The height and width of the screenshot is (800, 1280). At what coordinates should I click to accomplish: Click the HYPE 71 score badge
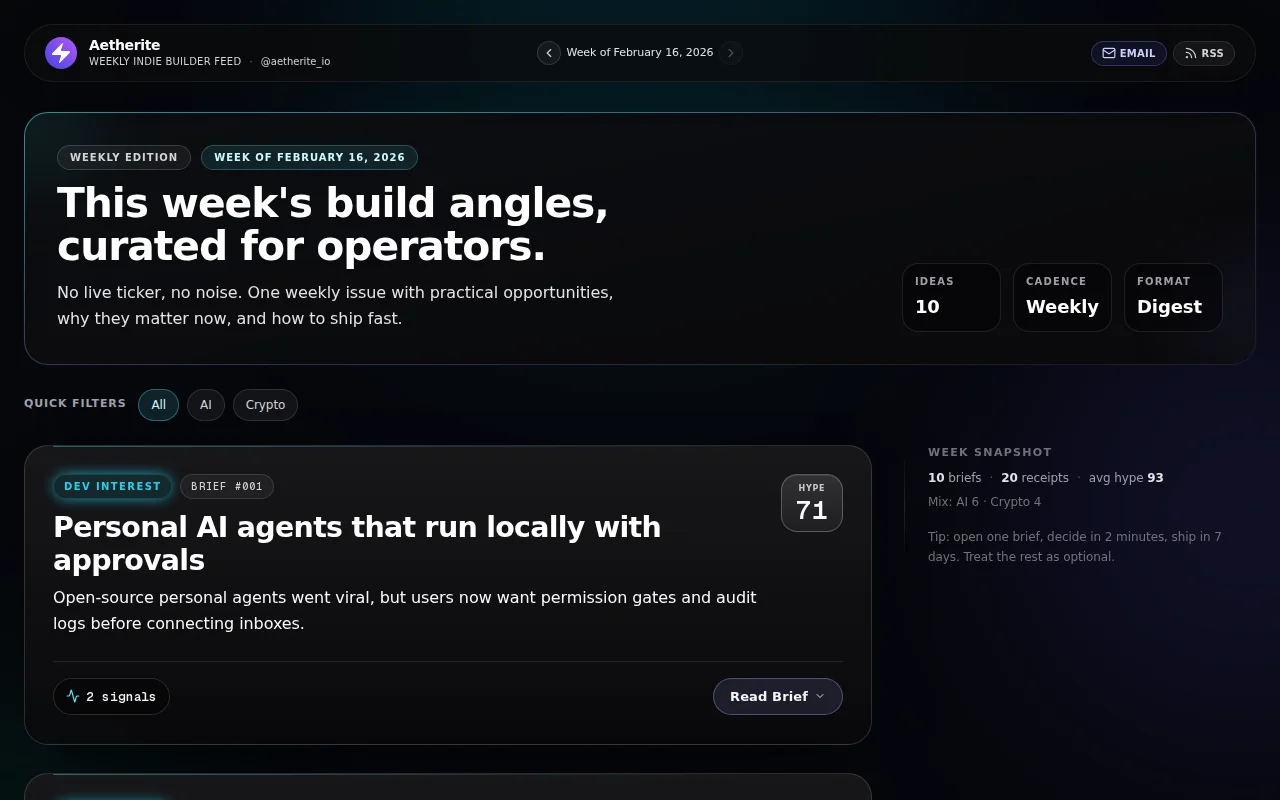[812, 503]
